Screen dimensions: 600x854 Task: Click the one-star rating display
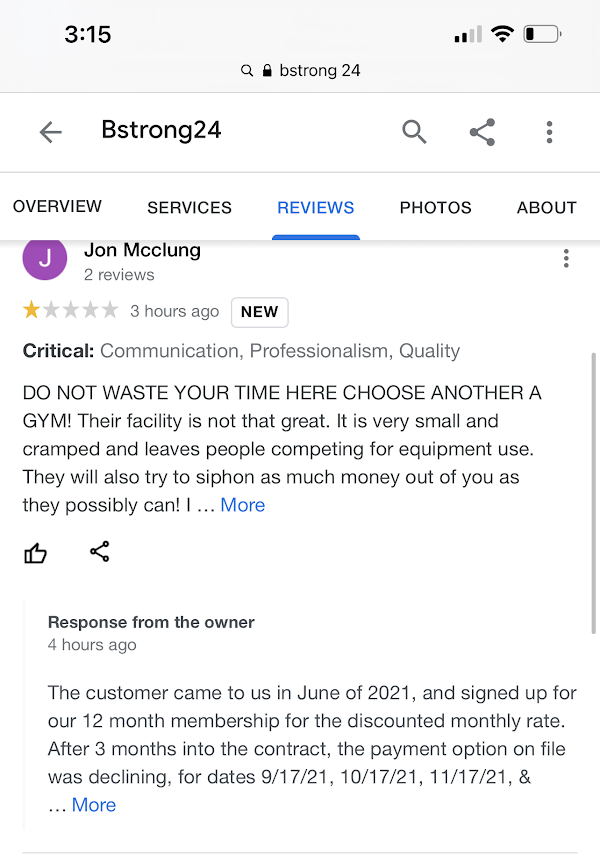pyautogui.click(x=70, y=311)
